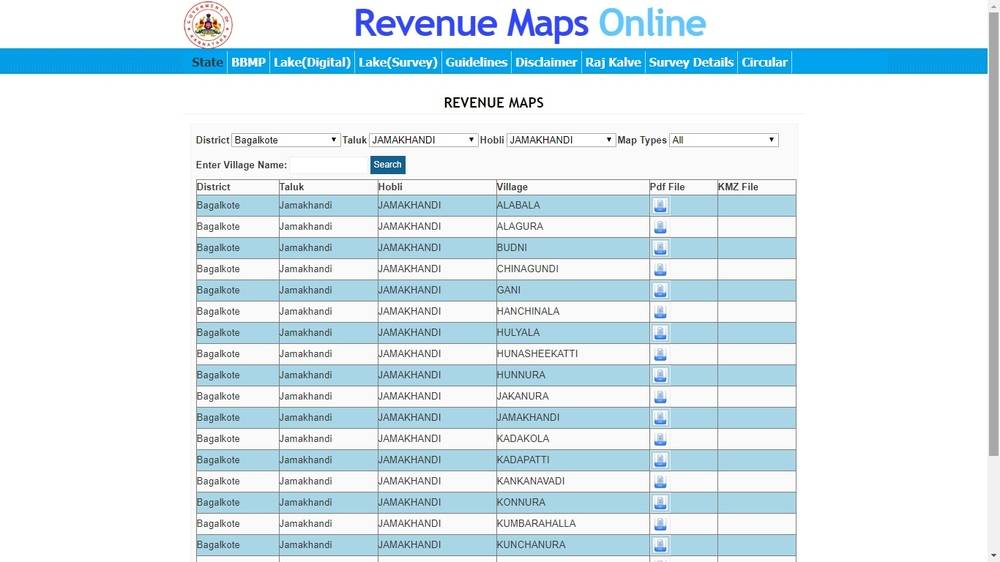The height and width of the screenshot is (562, 1000).
Task: Open the ALABALA village PDF file icon
Action: [660, 205]
